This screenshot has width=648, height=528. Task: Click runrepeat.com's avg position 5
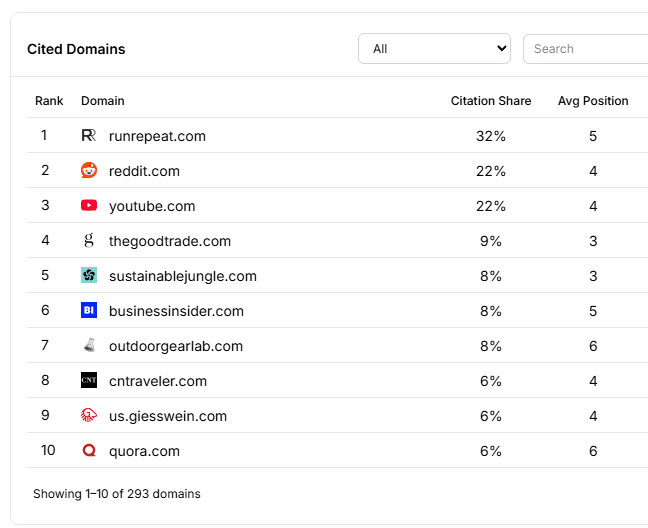pyautogui.click(x=593, y=136)
